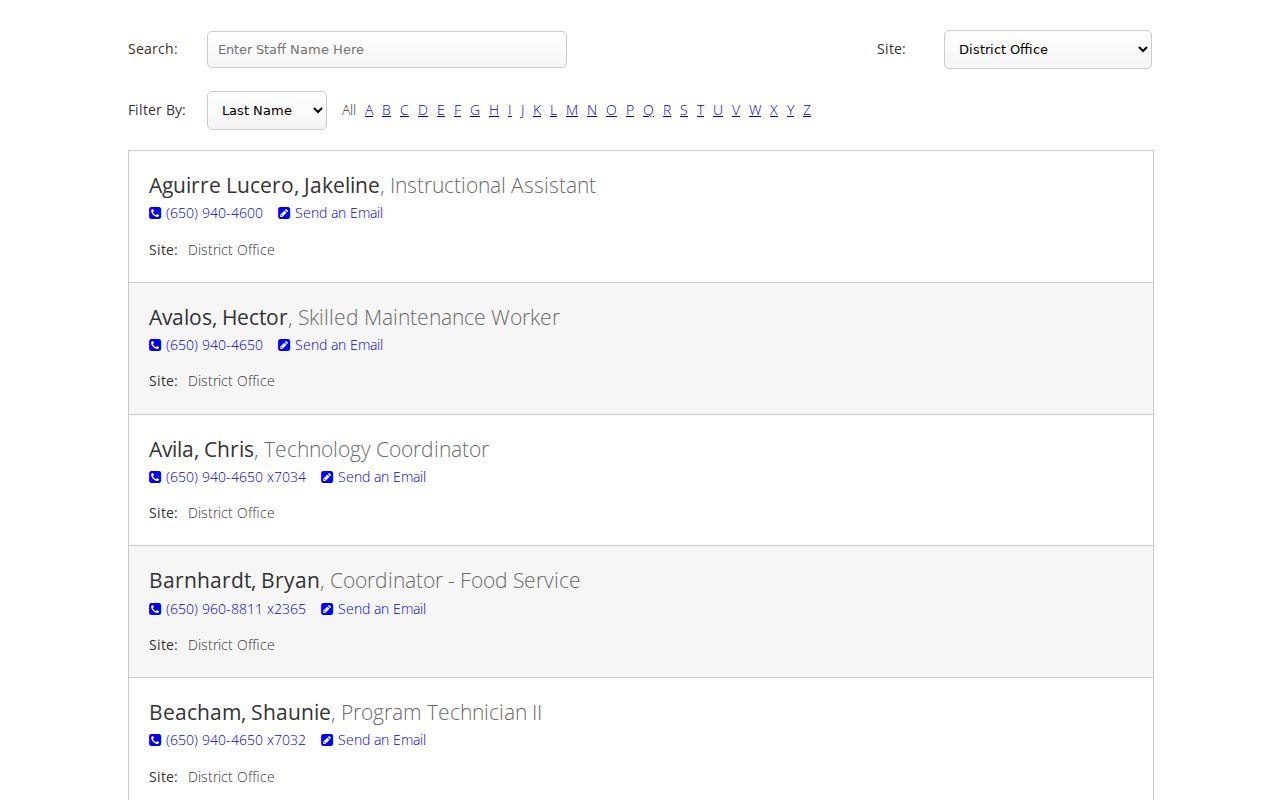1280x800 pixels.
Task: Click phone icon for Chris Avila
Action: [x=155, y=477]
